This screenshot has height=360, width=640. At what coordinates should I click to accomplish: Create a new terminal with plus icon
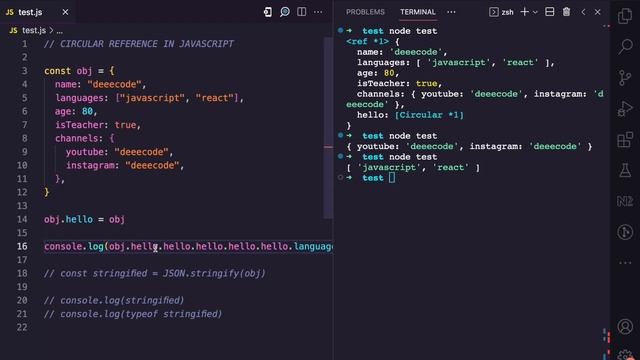point(524,12)
